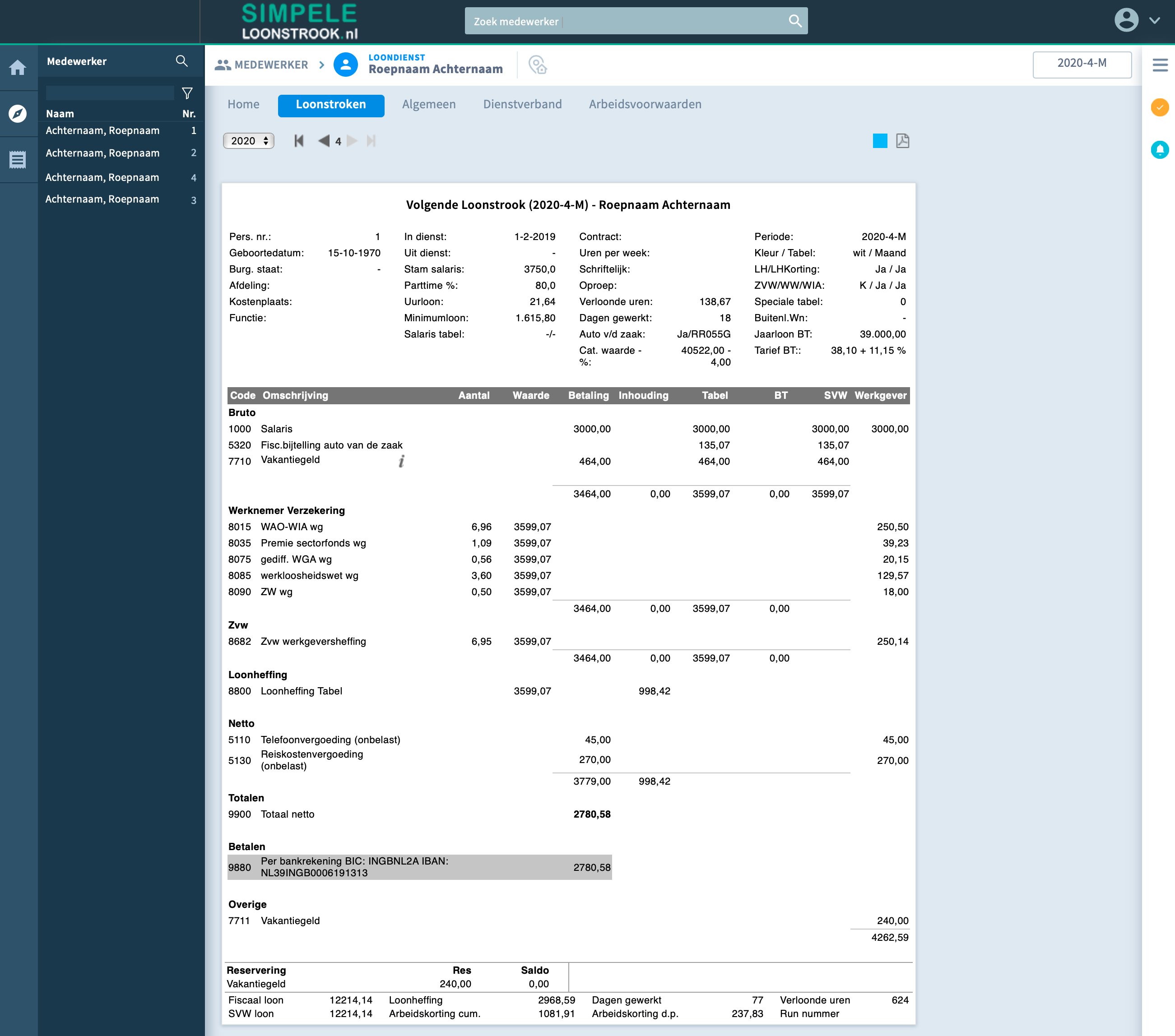Image resolution: width=1175 pixels, height=1036 pixels.
Task: Go to previous payslip period
Action: point(324,141)
